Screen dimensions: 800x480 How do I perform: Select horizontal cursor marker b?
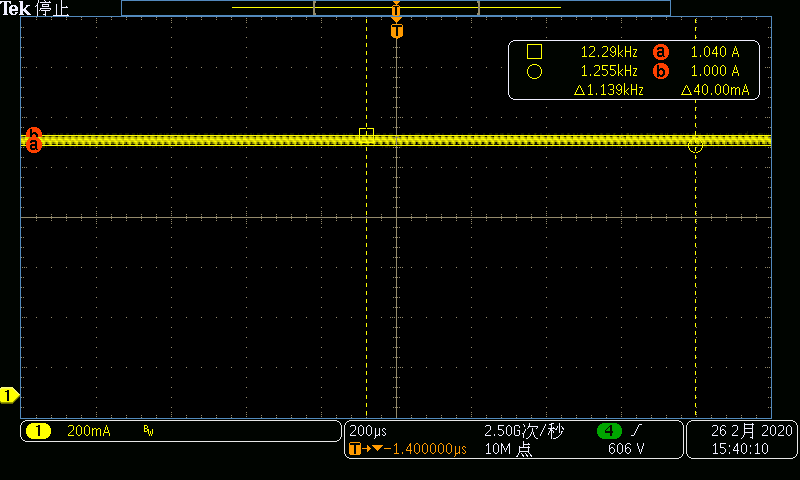pos(34,133)
